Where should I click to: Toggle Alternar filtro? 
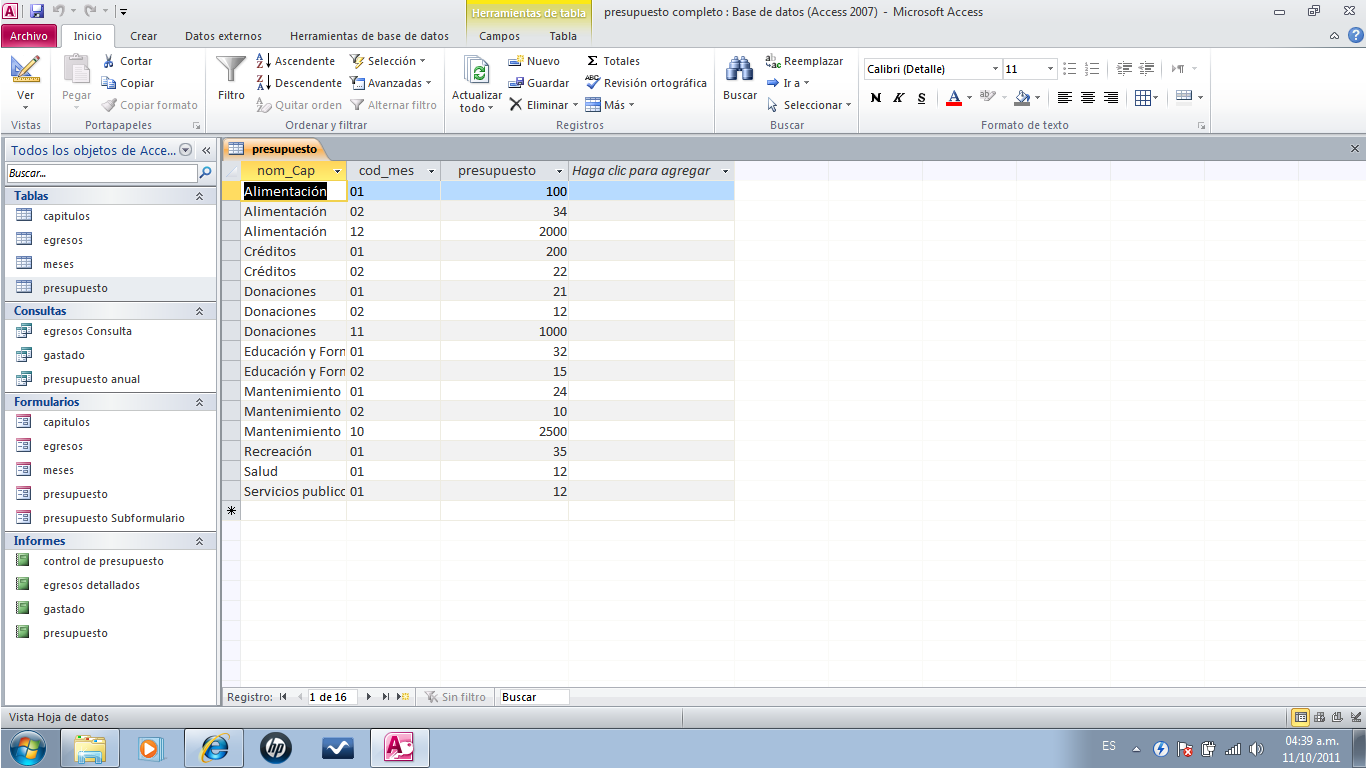tap(393, 105)
